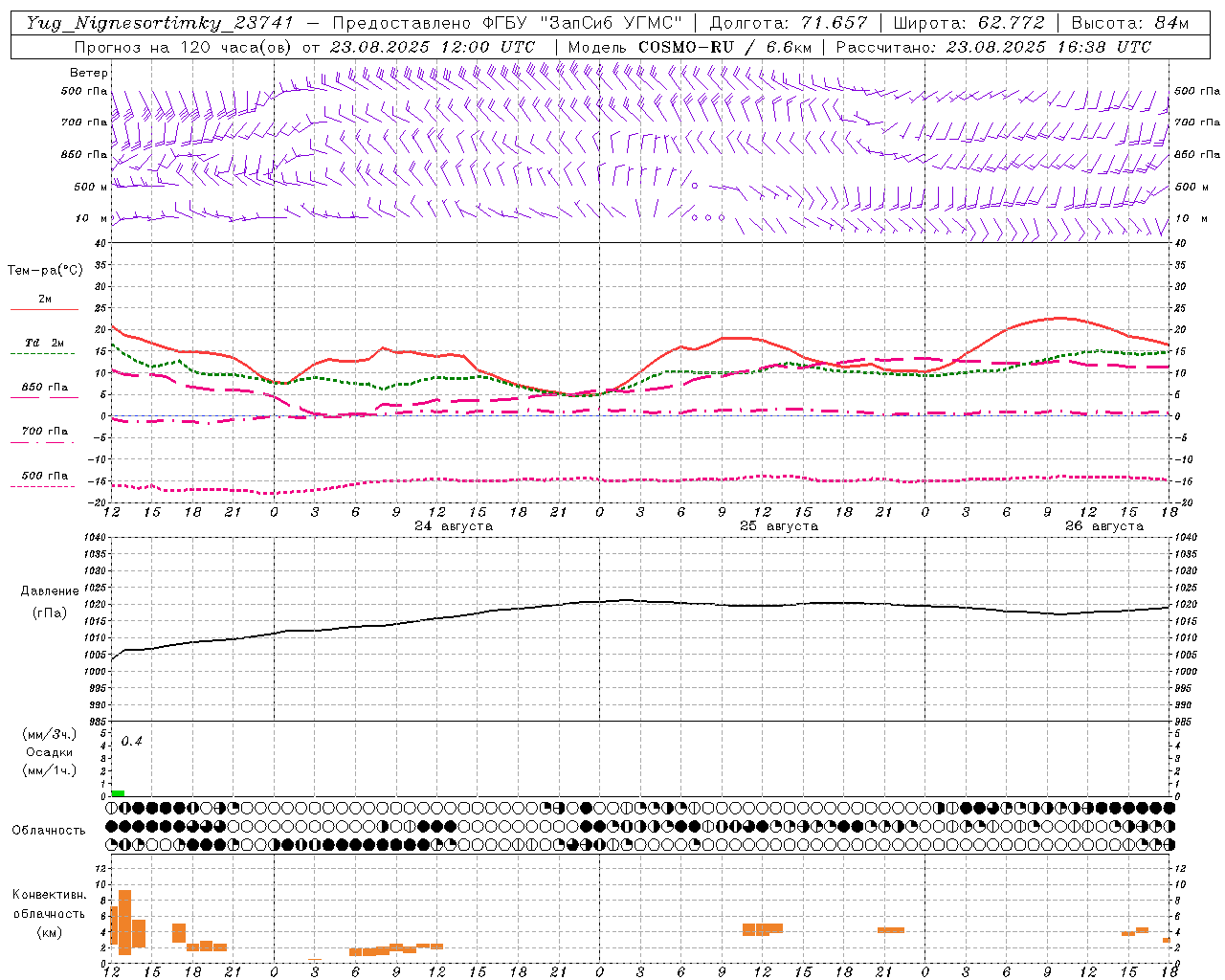
Task: Click the Высота: 84м value
Action: tap(1130, 23)
